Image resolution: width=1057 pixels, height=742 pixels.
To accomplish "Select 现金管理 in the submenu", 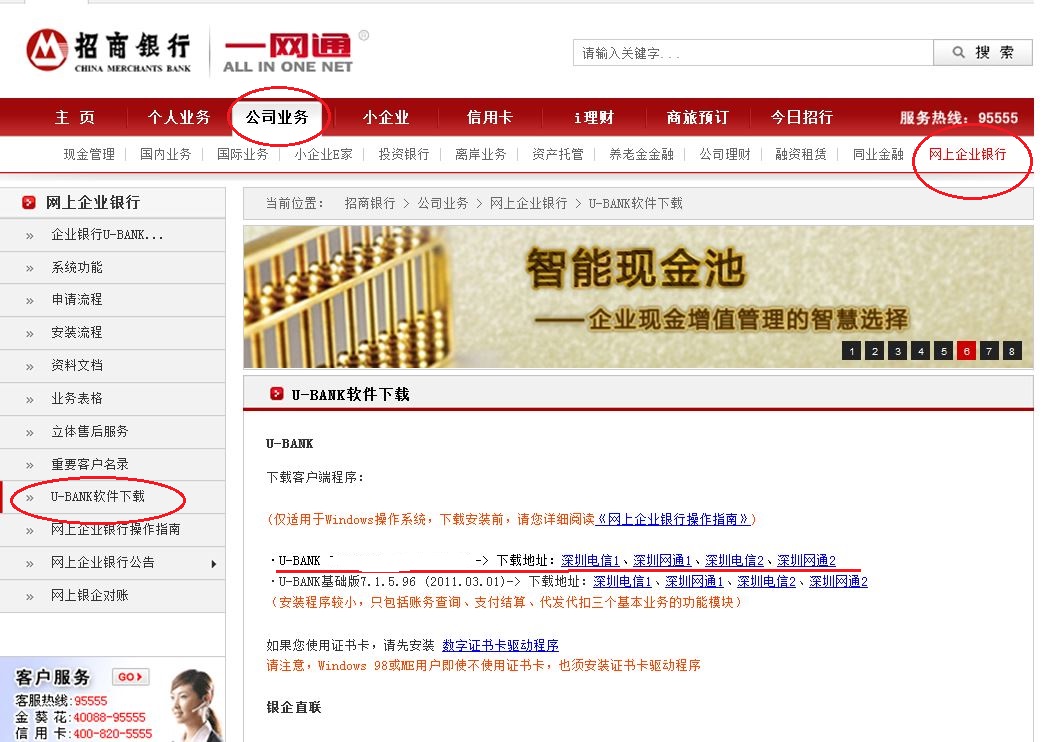I will 89,154.
